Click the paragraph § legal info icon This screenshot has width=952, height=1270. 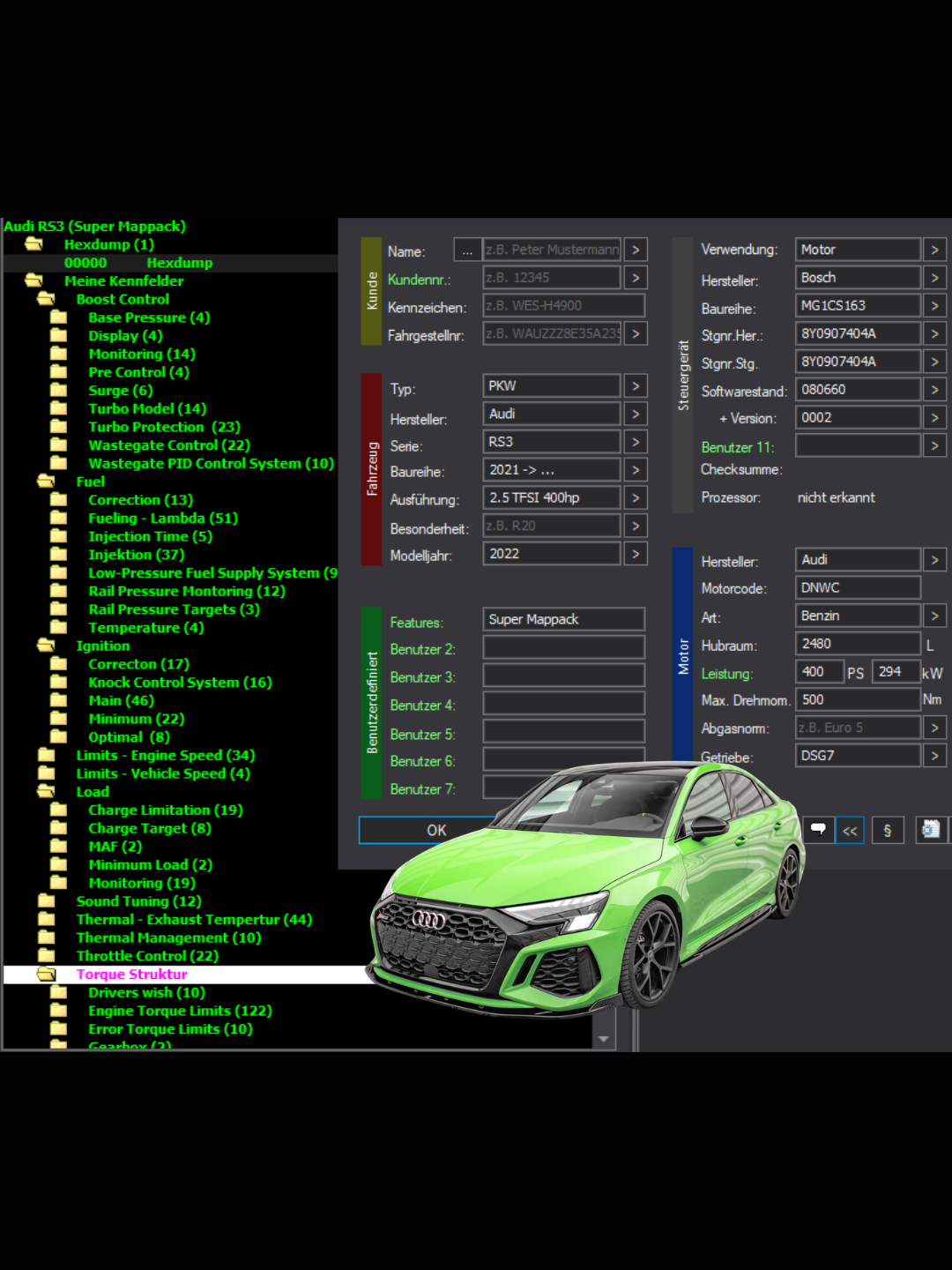coord(888,830)
